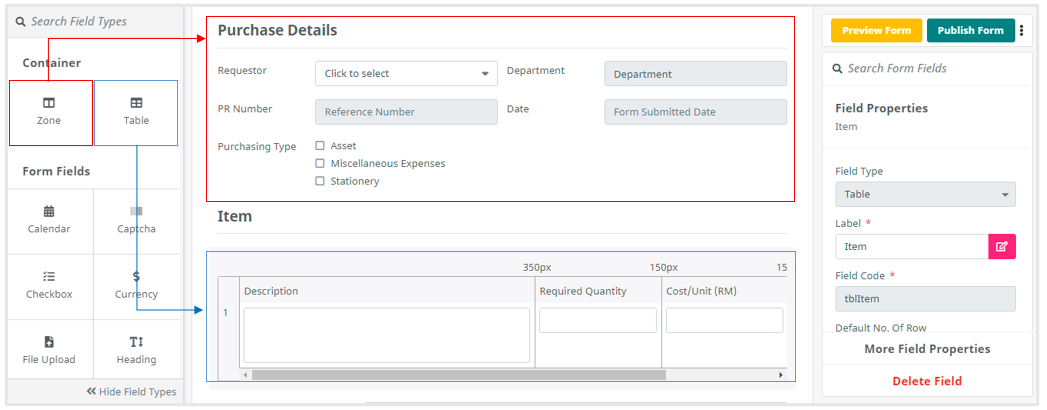The width and height of the screenshot is (1047, 410).
Task: Click the Purchasing Type label
Action: click(x=257, y=147)
